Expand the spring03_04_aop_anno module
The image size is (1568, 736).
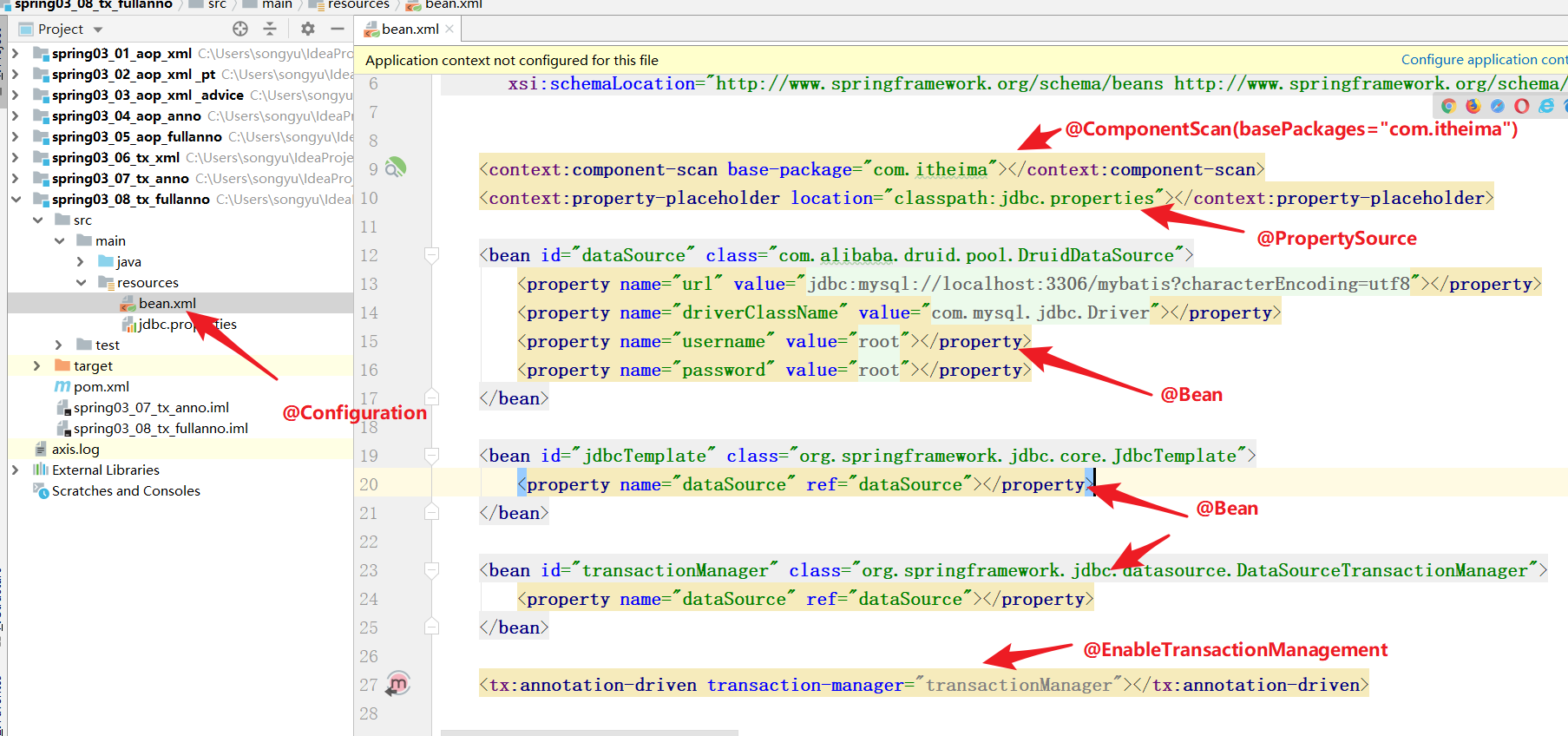point(16,115)
